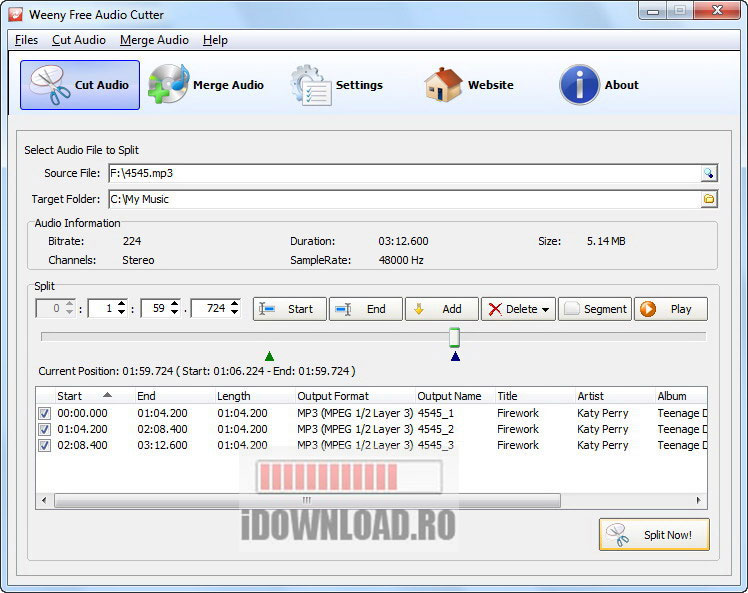The height and width of the screenshot is (593, 748).
Task: Click the segment list horizontal scrollbar thumb
Action: click(307, 500)
